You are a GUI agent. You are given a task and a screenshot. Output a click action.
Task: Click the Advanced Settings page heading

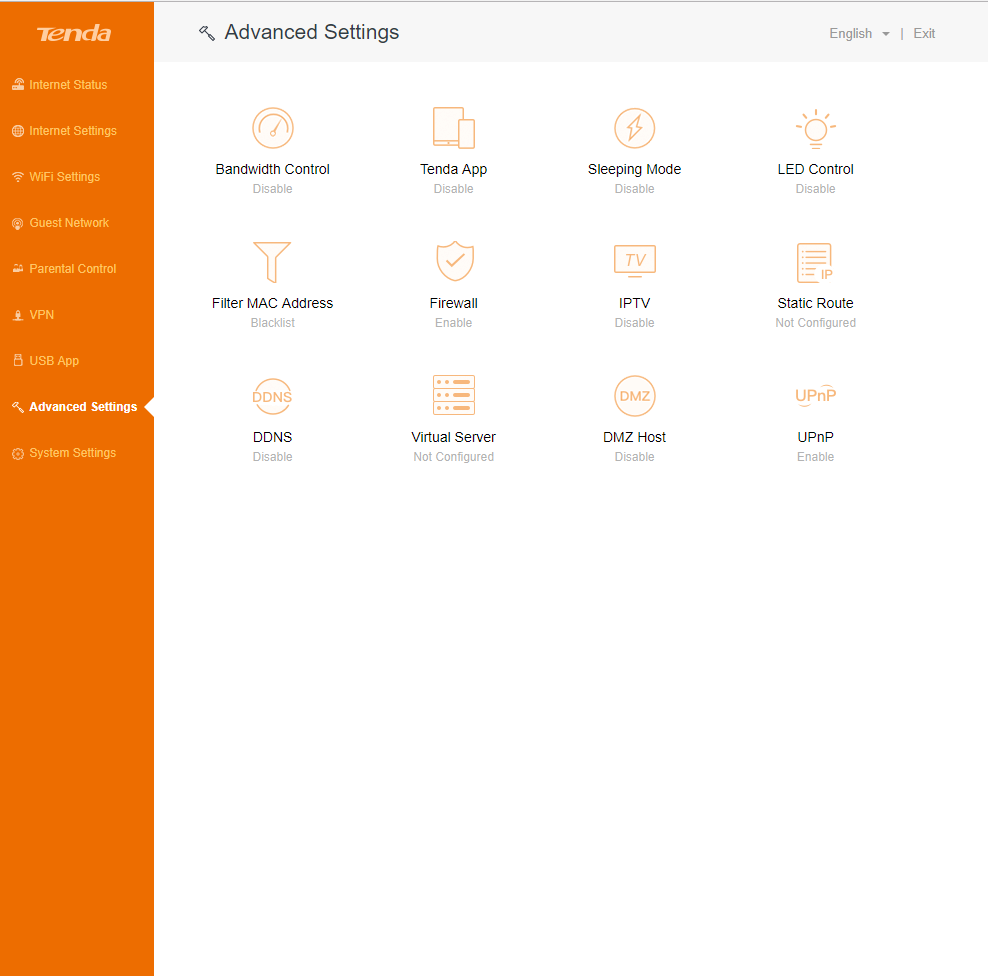point(312,32)
